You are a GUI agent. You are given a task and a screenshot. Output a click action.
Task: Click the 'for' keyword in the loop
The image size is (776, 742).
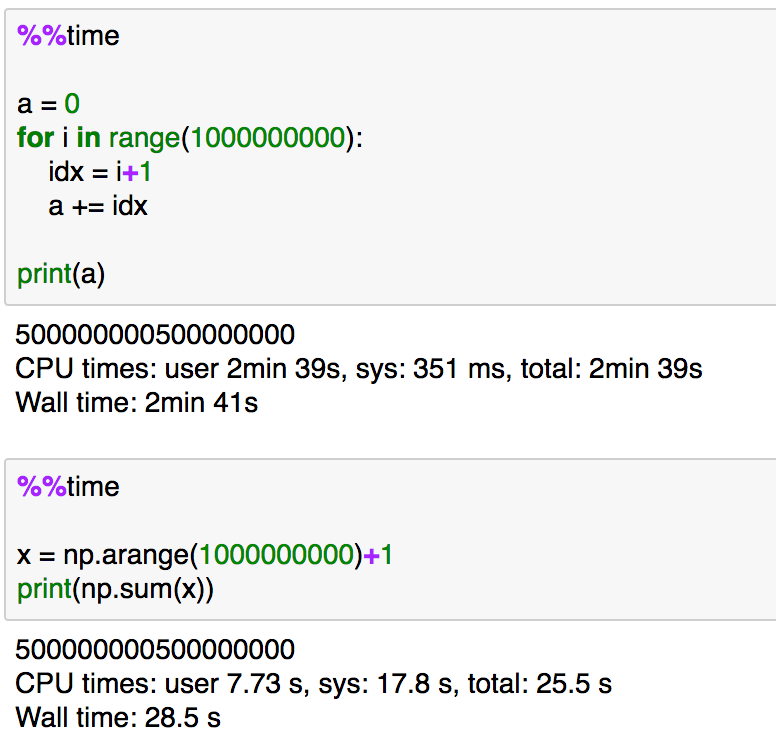[x=35, y=138]
